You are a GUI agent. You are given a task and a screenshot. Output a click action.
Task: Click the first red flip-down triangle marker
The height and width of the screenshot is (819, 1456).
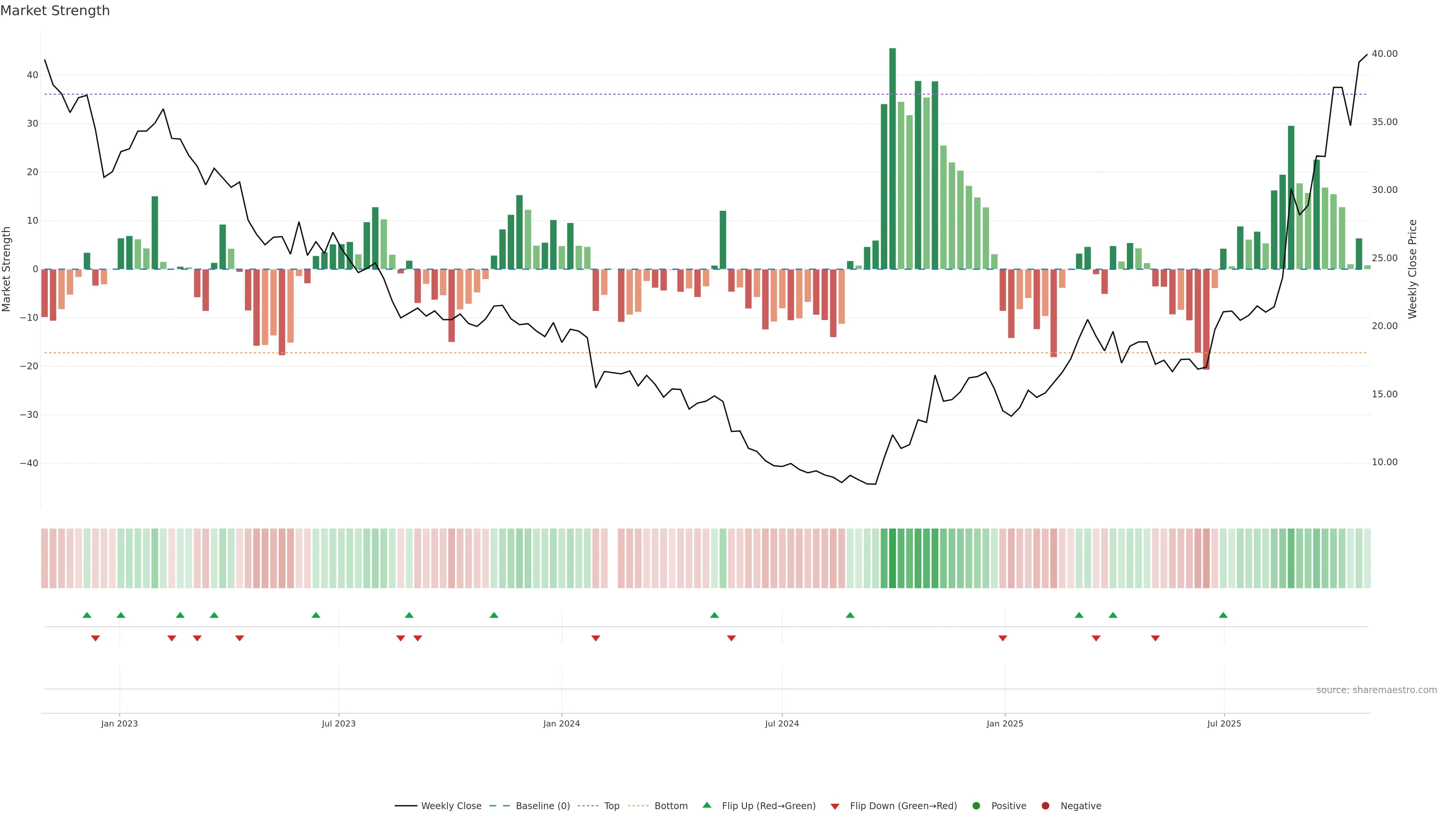point(96,638)
